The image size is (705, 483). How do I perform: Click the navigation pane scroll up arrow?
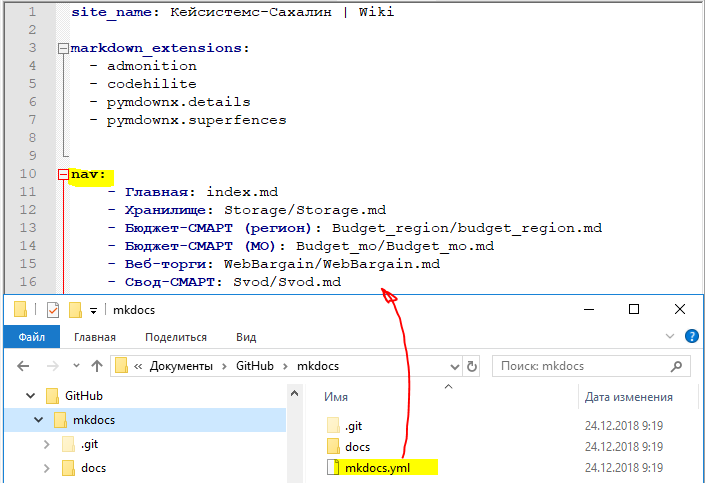point(294,394)
